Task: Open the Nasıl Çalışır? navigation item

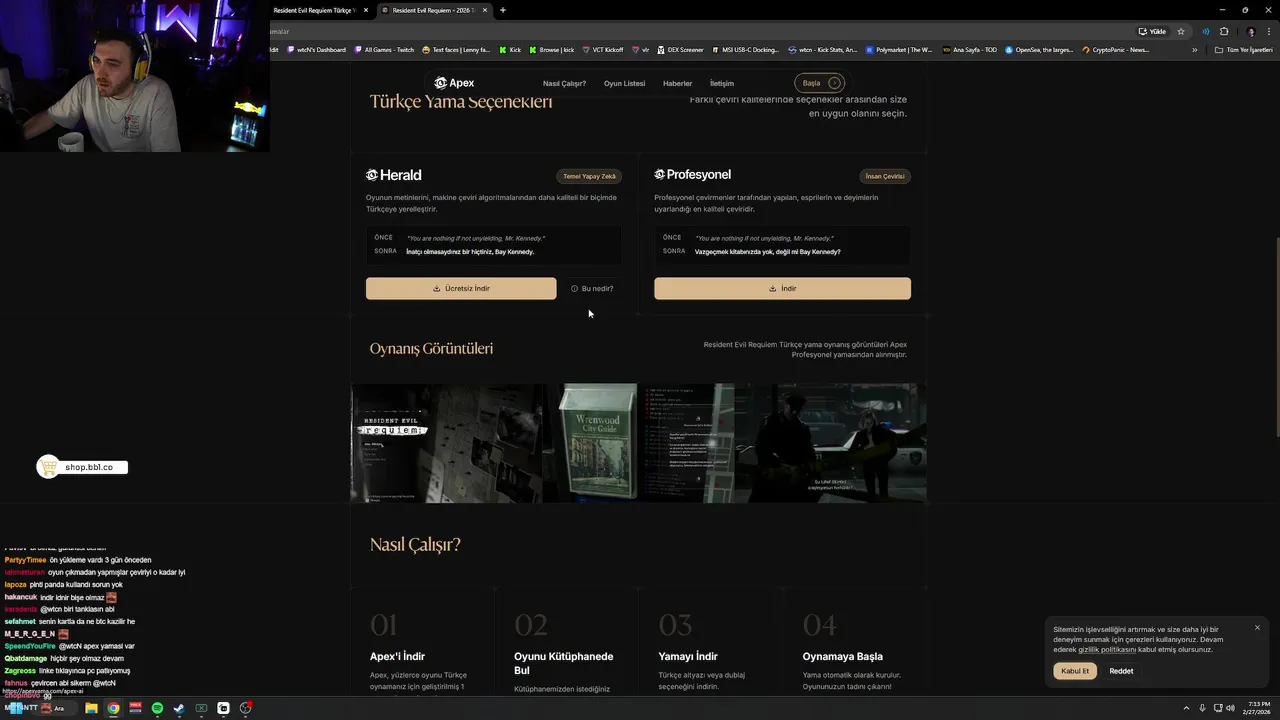Action: (564, 83)
